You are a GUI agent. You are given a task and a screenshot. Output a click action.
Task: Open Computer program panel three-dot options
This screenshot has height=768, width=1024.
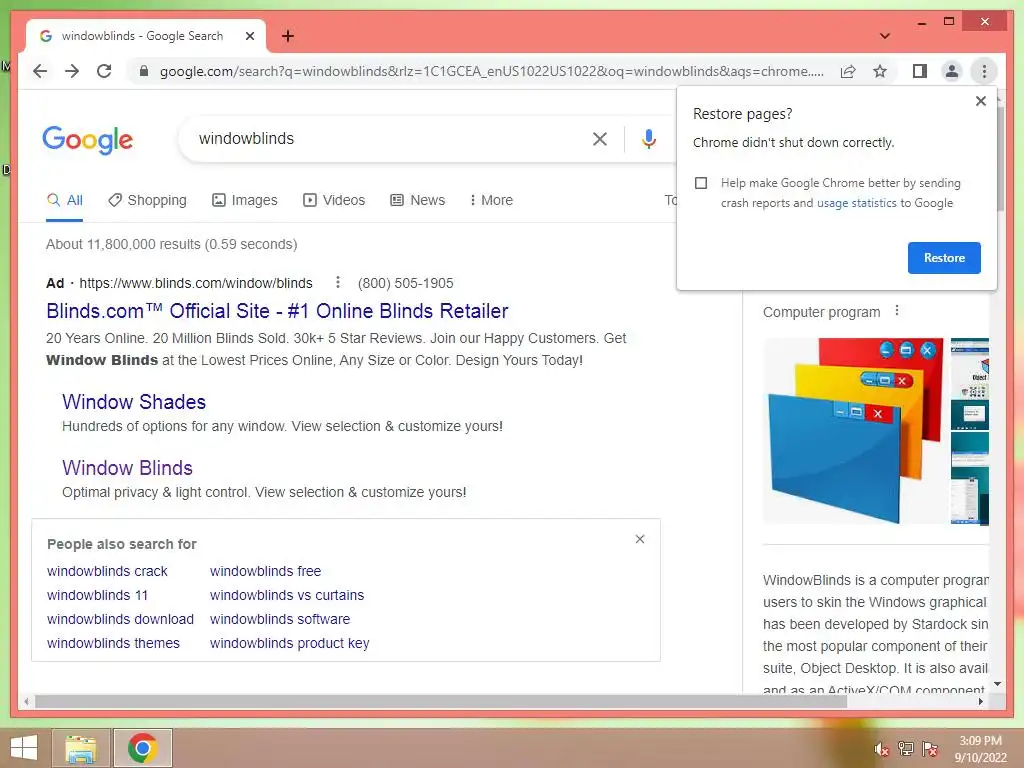pos(897,311)
